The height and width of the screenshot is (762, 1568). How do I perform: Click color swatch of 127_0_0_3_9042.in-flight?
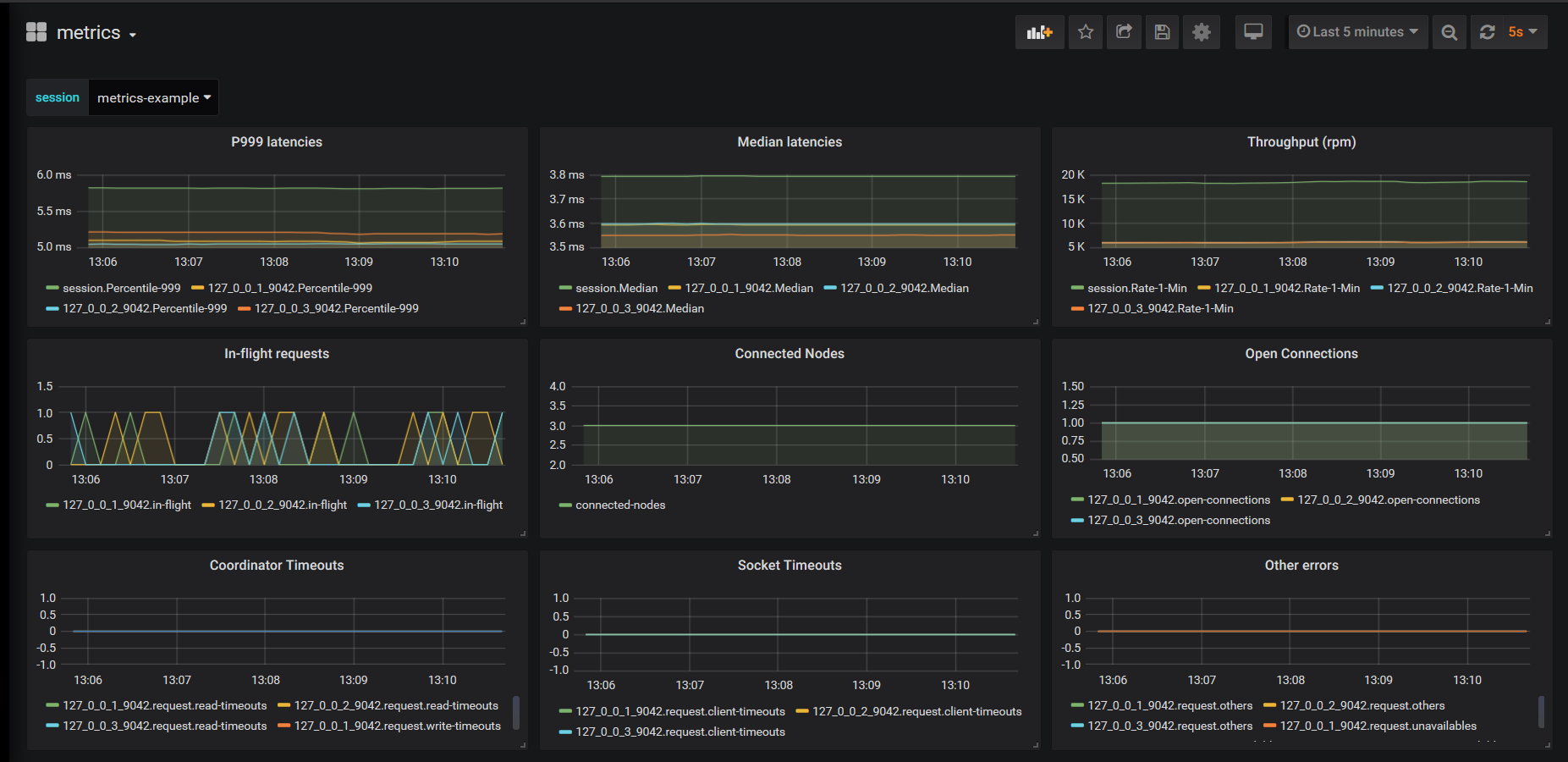point(364,505)
